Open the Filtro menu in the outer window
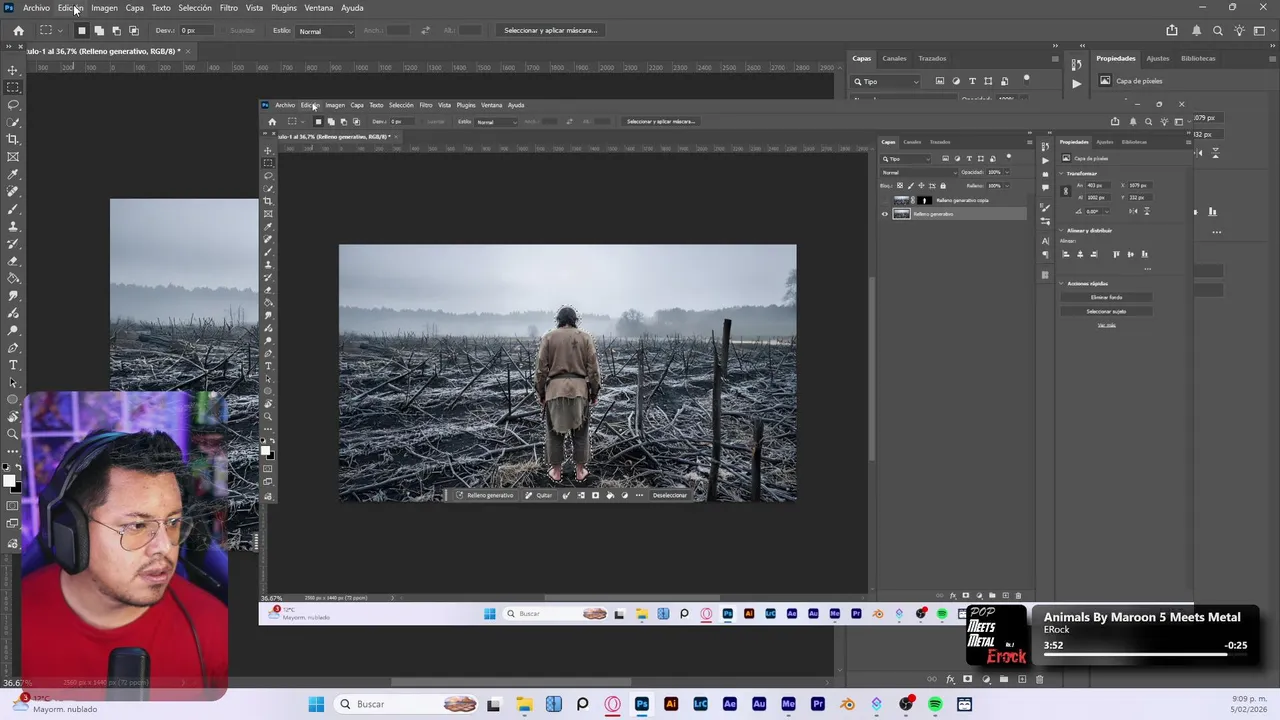This screenshot has height=720, width=1280. 229,8
